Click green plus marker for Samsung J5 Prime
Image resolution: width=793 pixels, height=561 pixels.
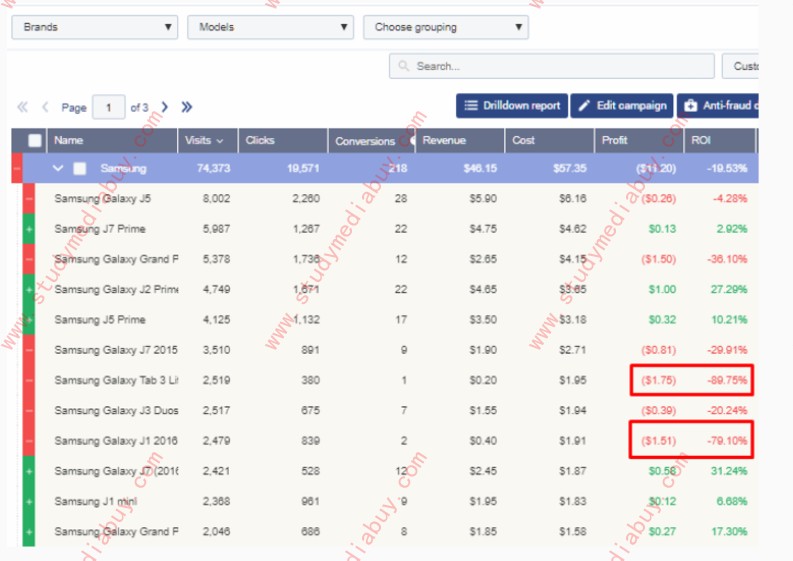(x=29, y=320)
